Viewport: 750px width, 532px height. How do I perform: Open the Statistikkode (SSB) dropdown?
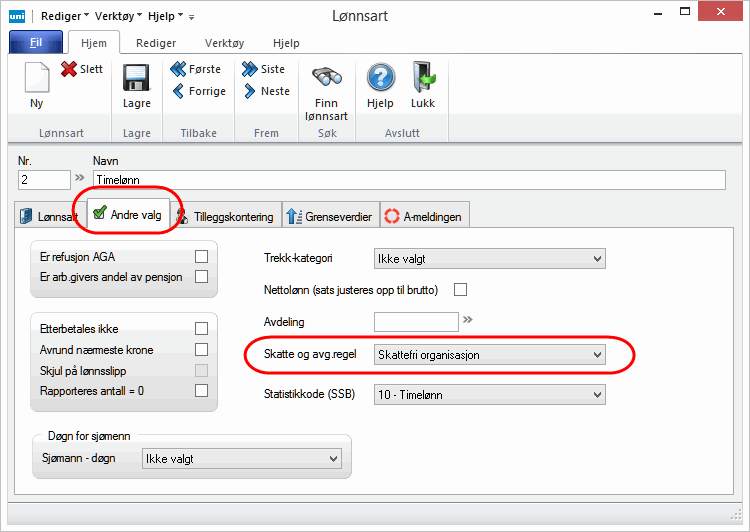click(x=597, y=395)
